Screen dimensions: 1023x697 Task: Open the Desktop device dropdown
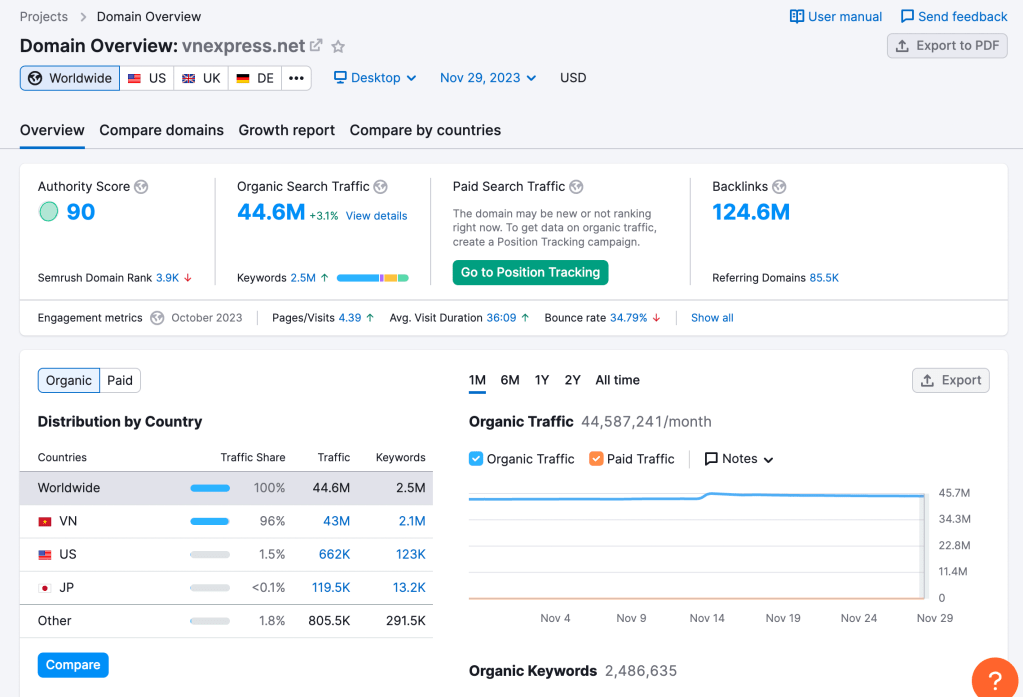[x=375, y=78]
